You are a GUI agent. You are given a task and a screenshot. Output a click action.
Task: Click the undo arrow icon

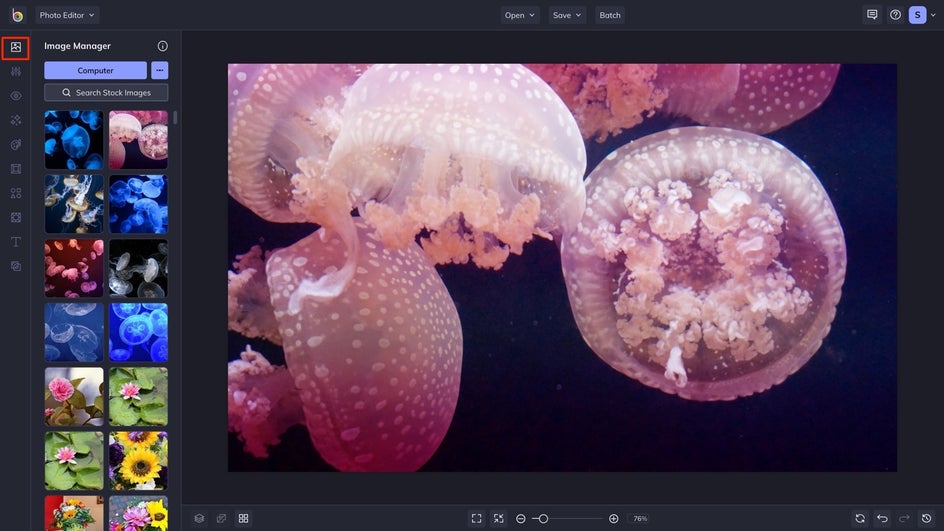pos(882,518)
